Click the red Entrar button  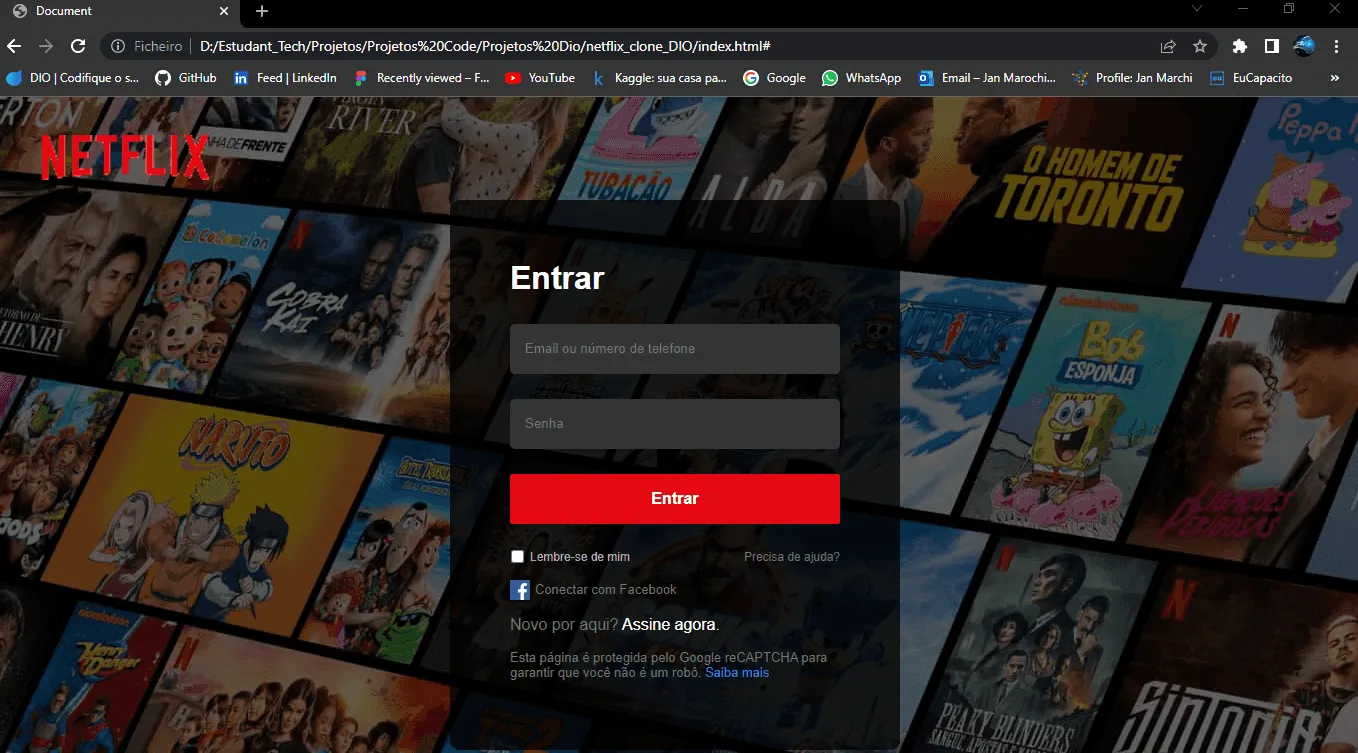coord(675,499)
